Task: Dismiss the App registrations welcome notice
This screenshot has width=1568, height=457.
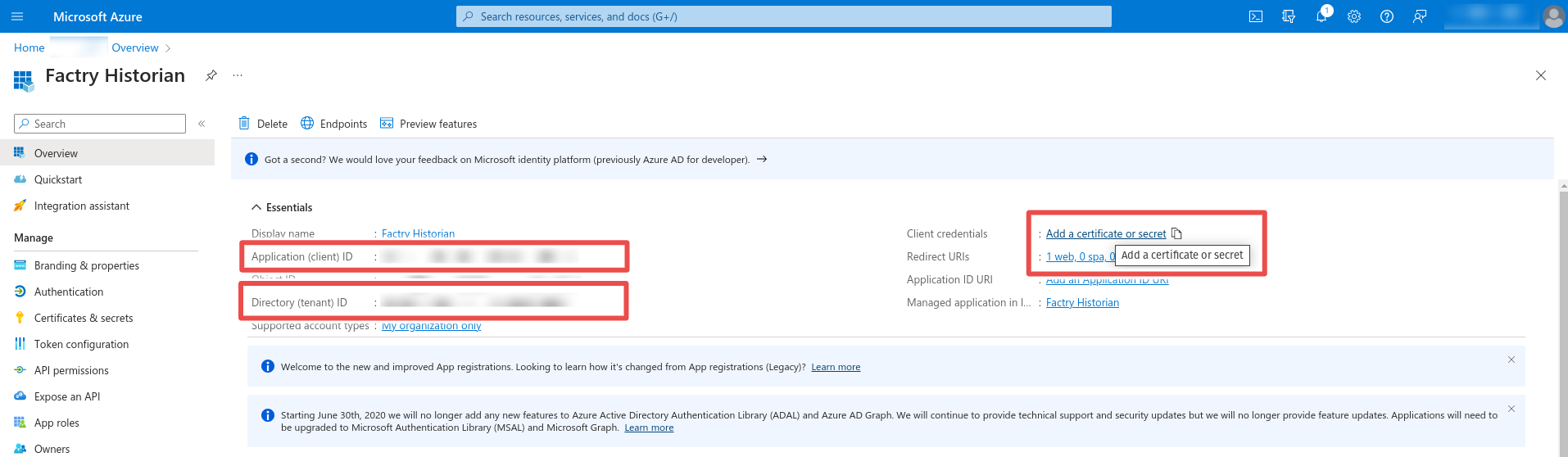Action: pyautogui.click(x=1511, y=360)
